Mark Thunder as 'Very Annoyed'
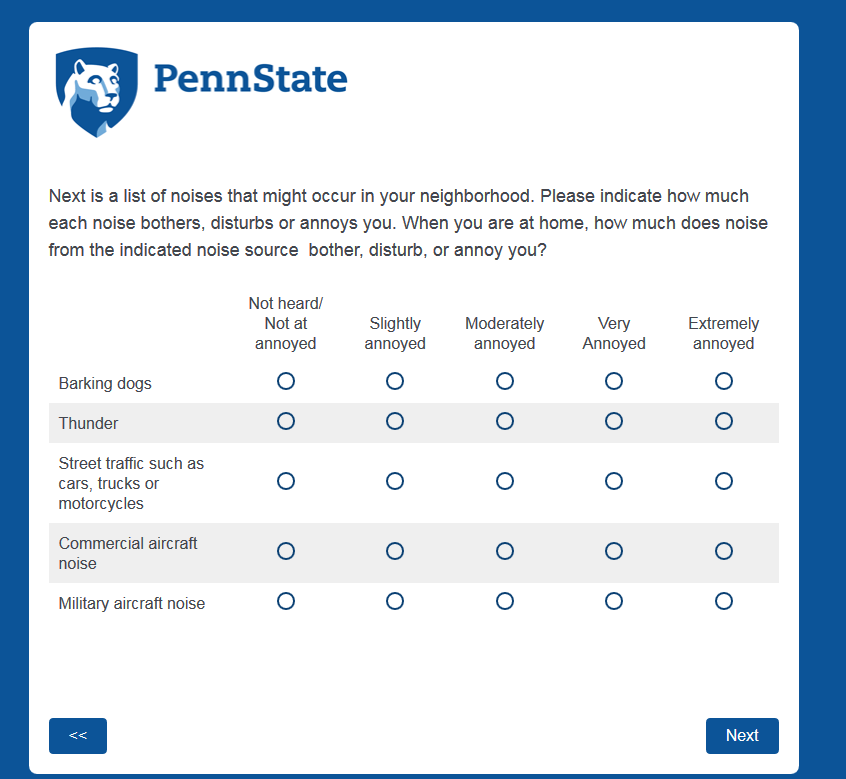The height and width of the screenshot is (779, 846). pos(614,421)
